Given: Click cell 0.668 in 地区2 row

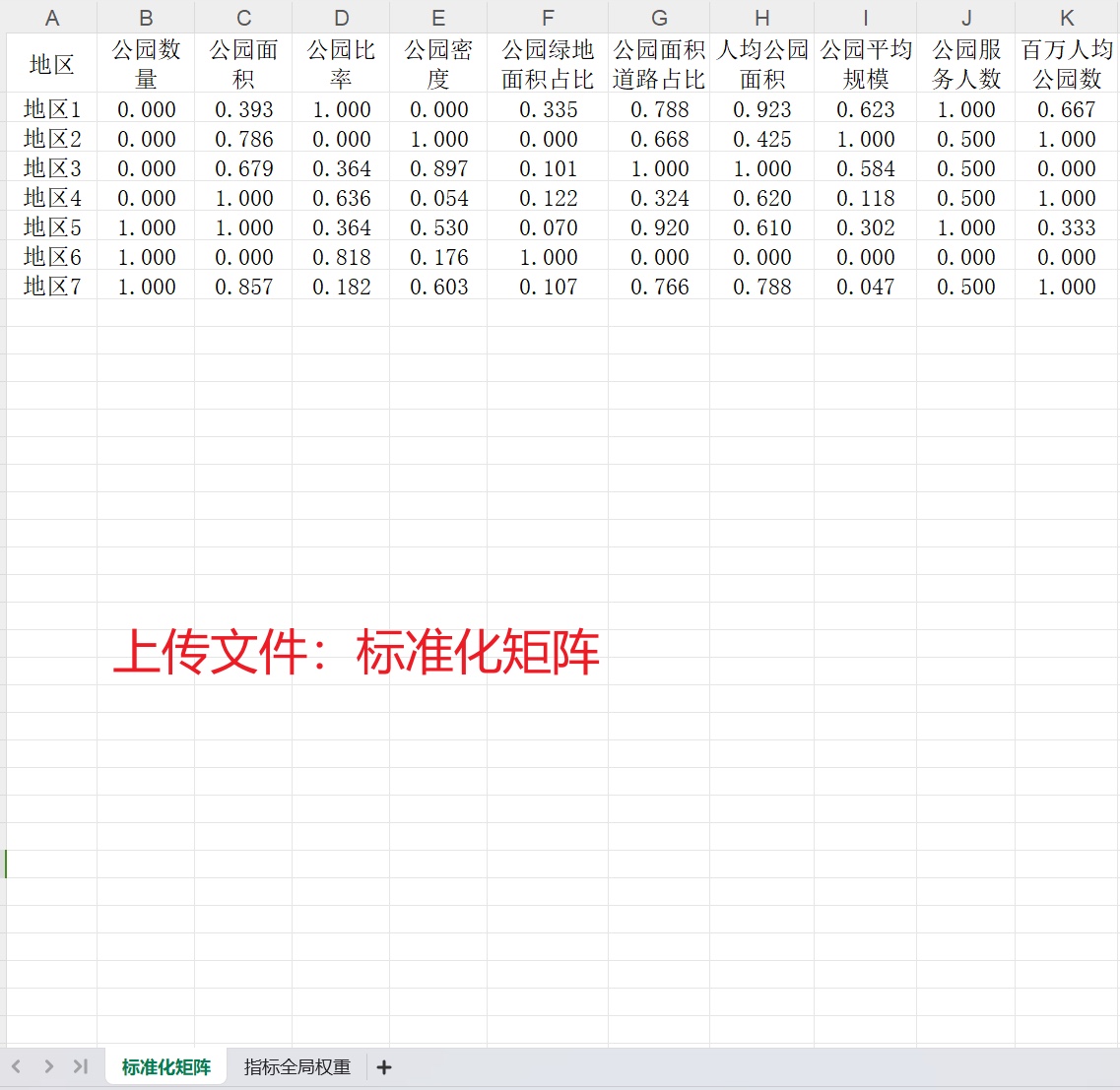Looking at the screenshot, I should pos(659,139).
